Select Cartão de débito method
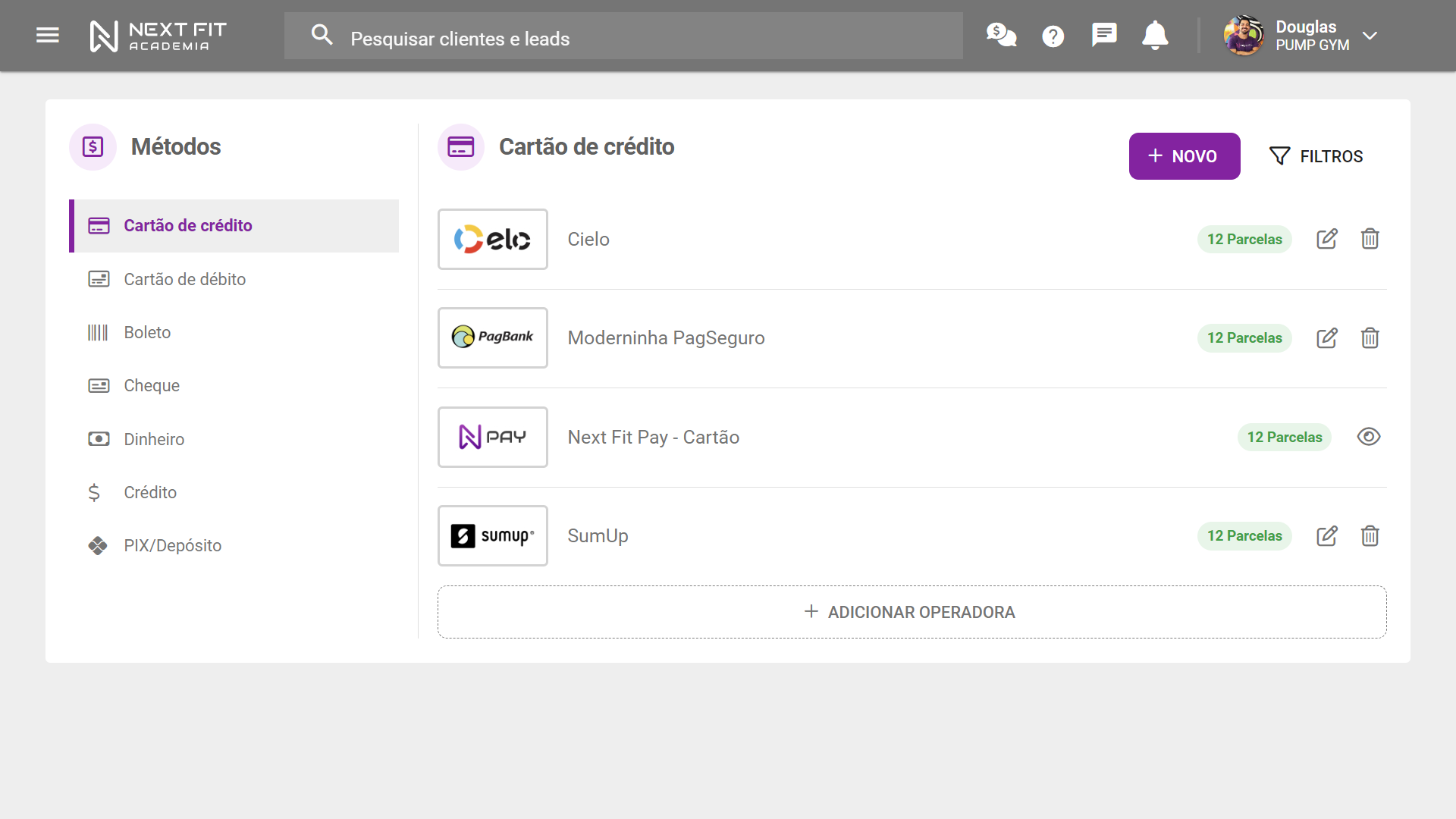1456x819 pixels. click(x=184, y=279)
